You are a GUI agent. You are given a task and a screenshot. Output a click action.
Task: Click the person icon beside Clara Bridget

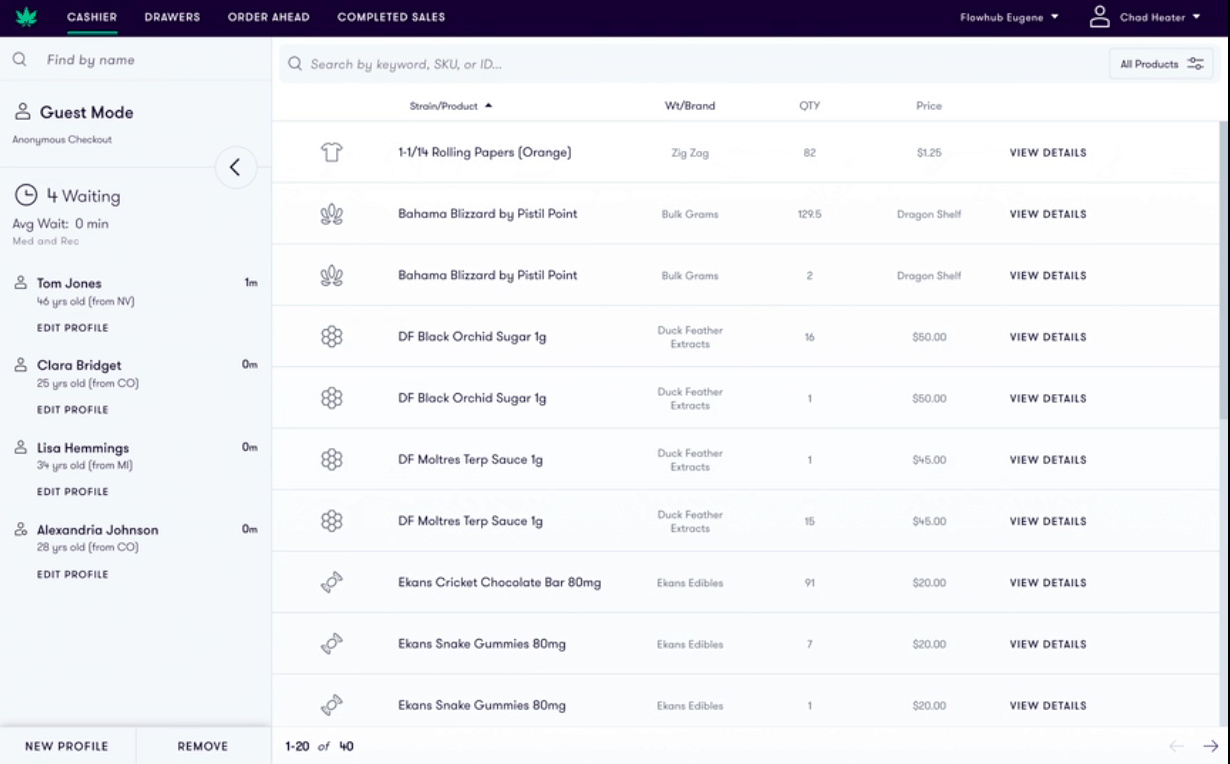(x=21, y=365)
